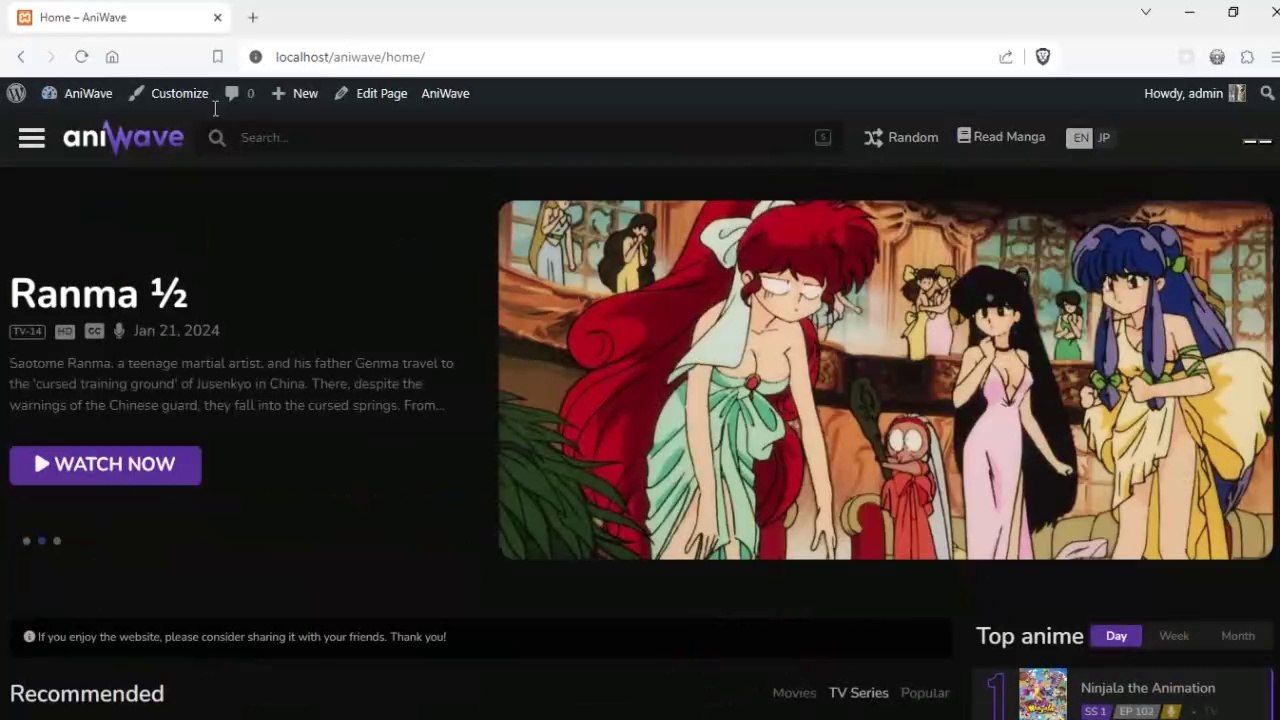Go to the third slider dot
Viewport: 1280px width, 720px height.
pos(57,541)
